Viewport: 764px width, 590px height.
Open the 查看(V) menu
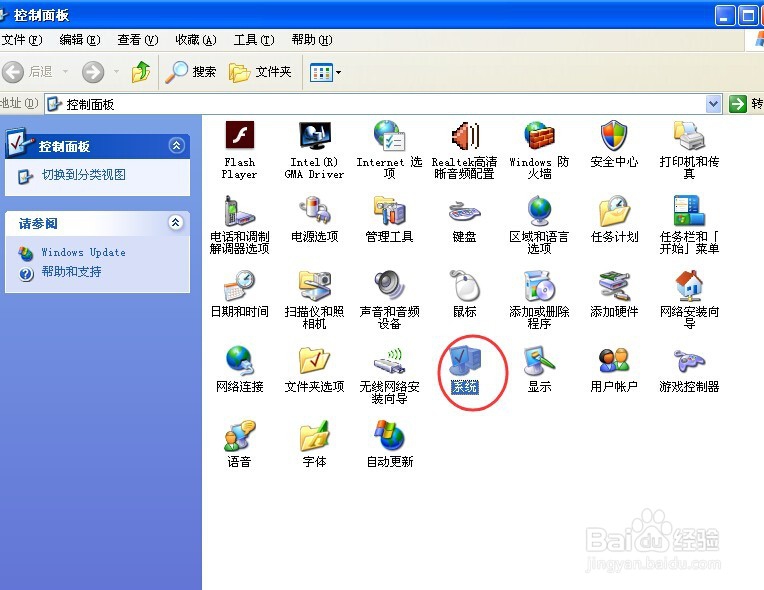138,40
